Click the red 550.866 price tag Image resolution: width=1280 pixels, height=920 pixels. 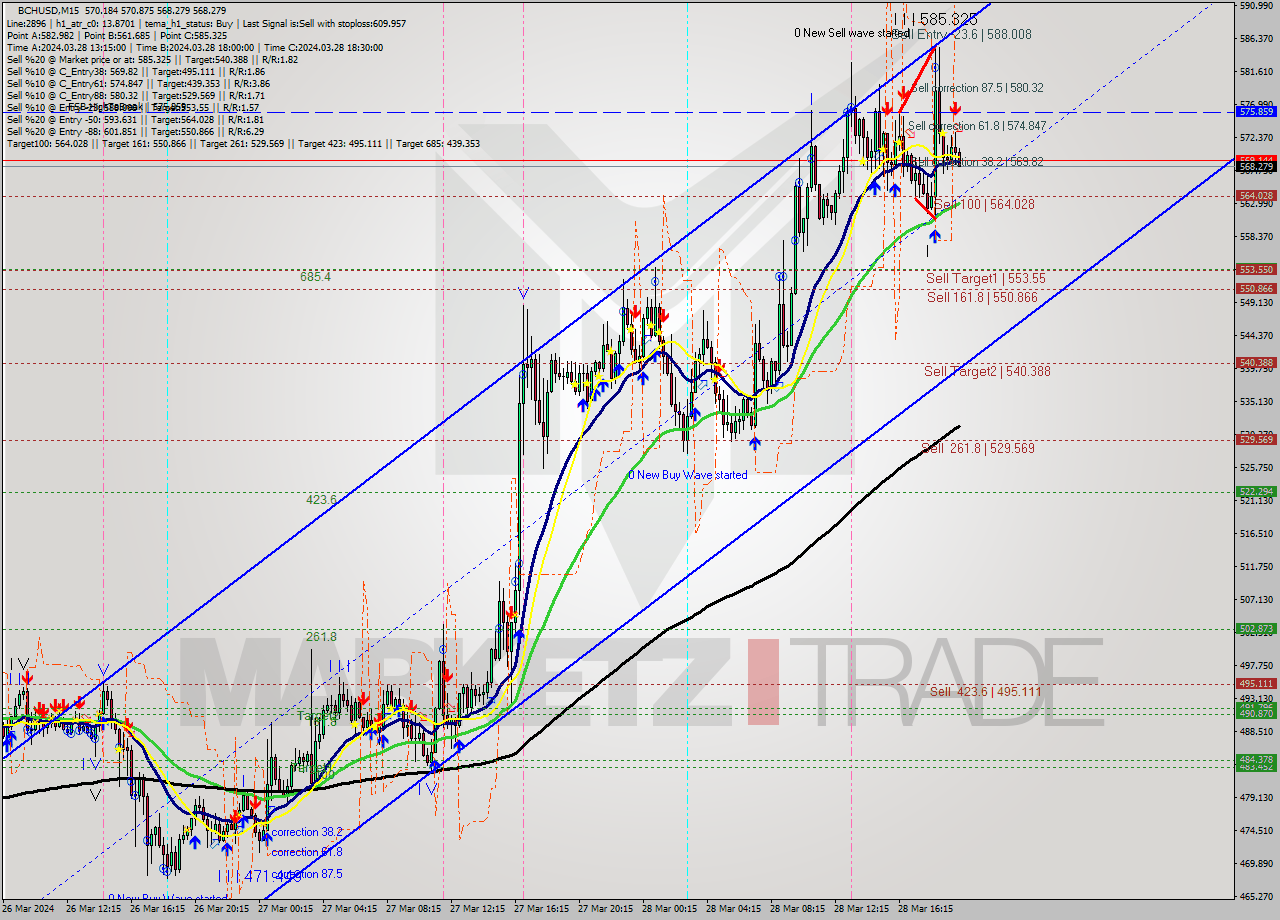coord(1256,289)
